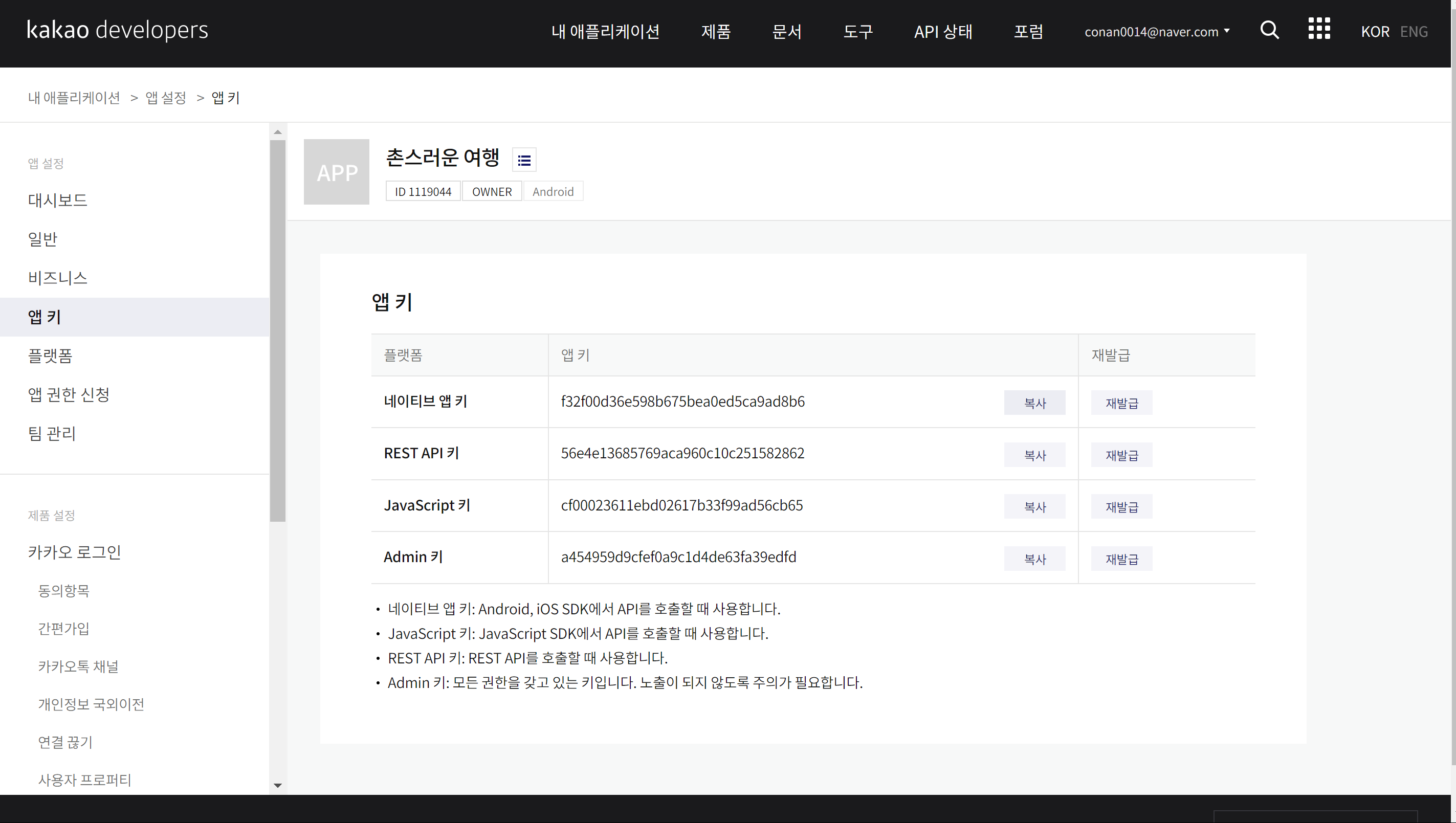Screen dimensions: 1456x823
Task: Go to 내 애플리케이션 breadcrumb link
Action: 74,98
